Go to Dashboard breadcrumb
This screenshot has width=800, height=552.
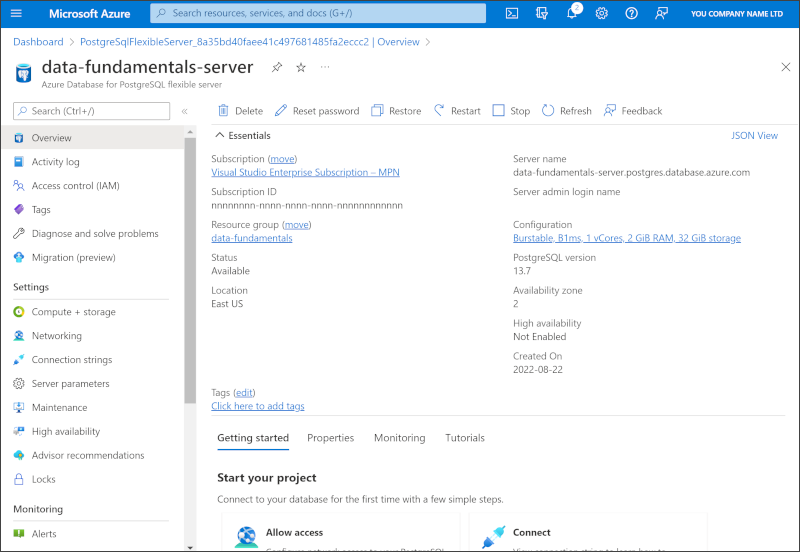[x=38, y=42]
